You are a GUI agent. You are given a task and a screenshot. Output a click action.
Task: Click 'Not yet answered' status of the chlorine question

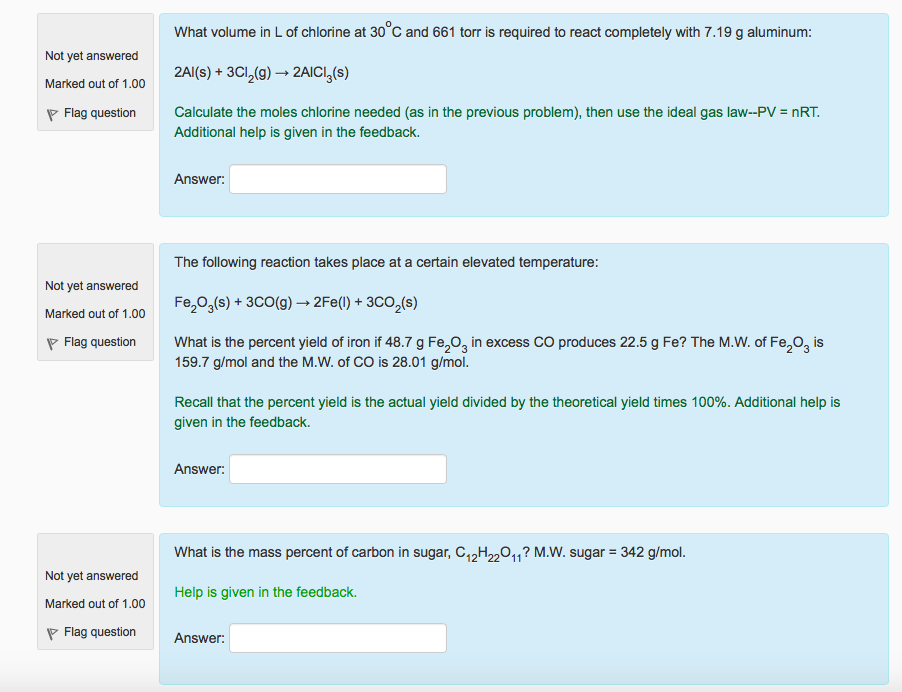pyautogui.click(x=92, y=56)
